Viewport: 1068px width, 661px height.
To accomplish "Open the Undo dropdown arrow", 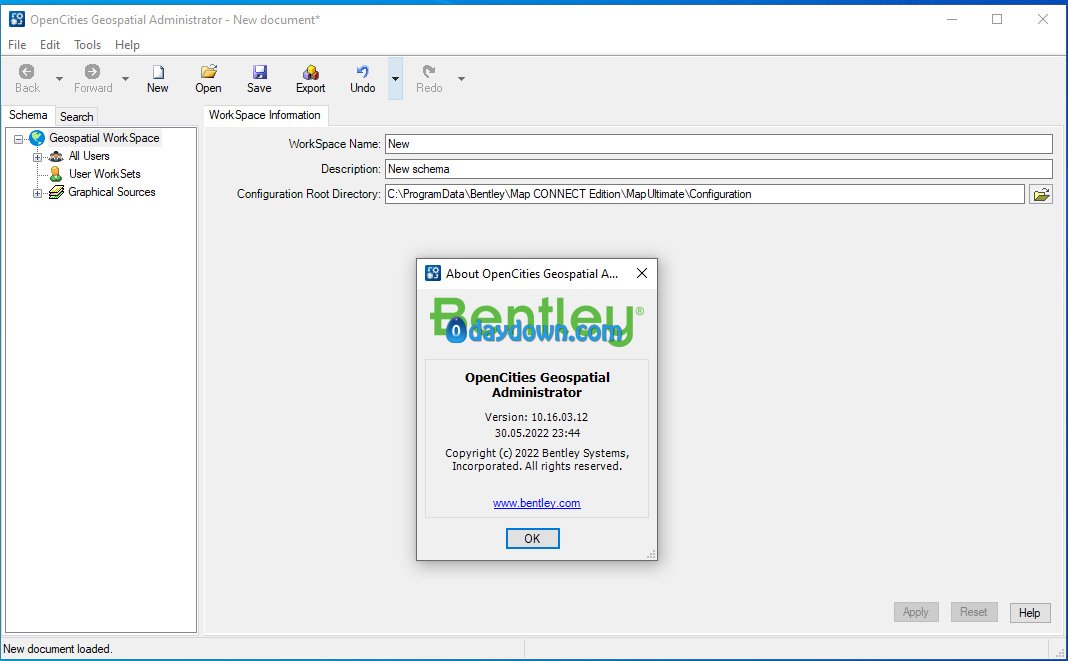I will pos(395,79).
